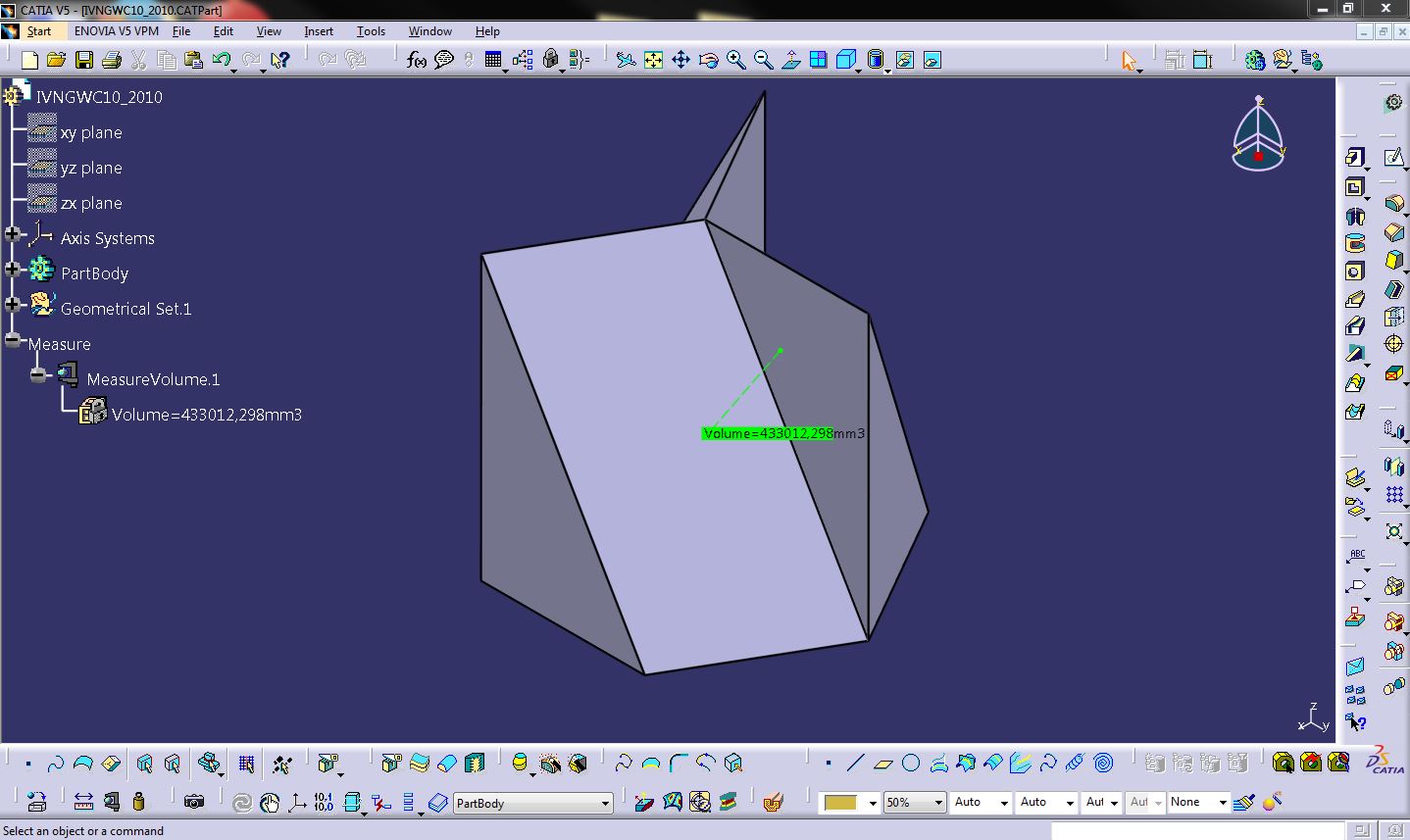The width and height of the screenshot is (1410, 840).
Task: Click the Select arrow cursor tool
Action: click(1130, 61)
